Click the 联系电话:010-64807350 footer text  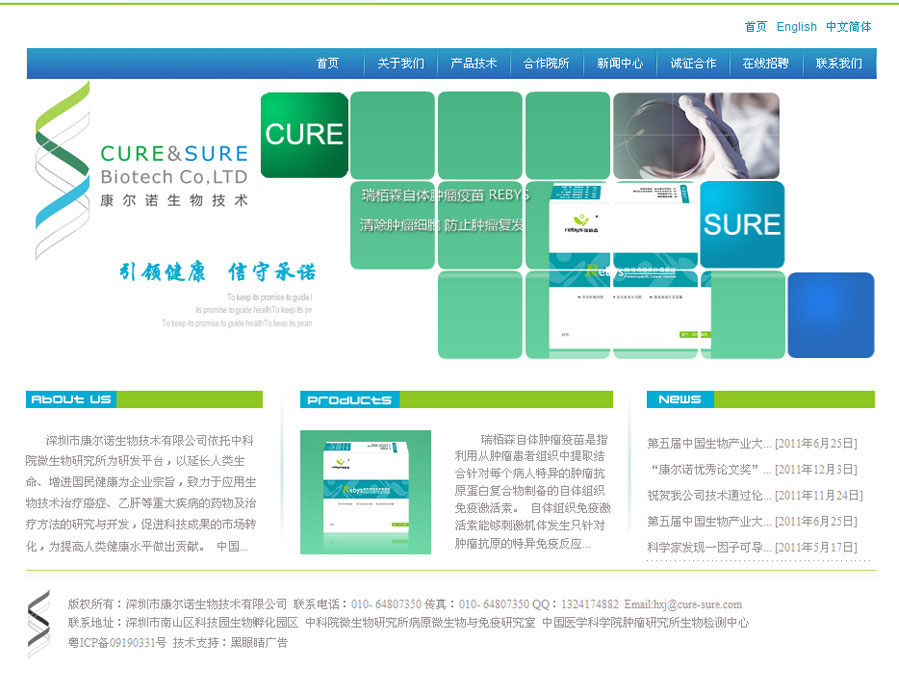pos(357,604)
